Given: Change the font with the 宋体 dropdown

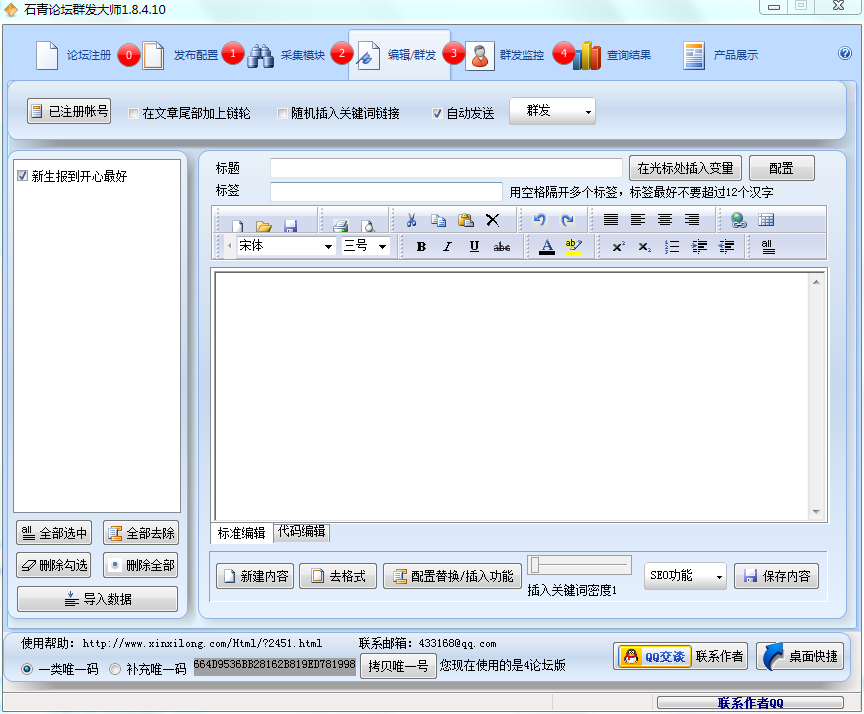Looking at the screenshot, I should (x=283, y=246).
